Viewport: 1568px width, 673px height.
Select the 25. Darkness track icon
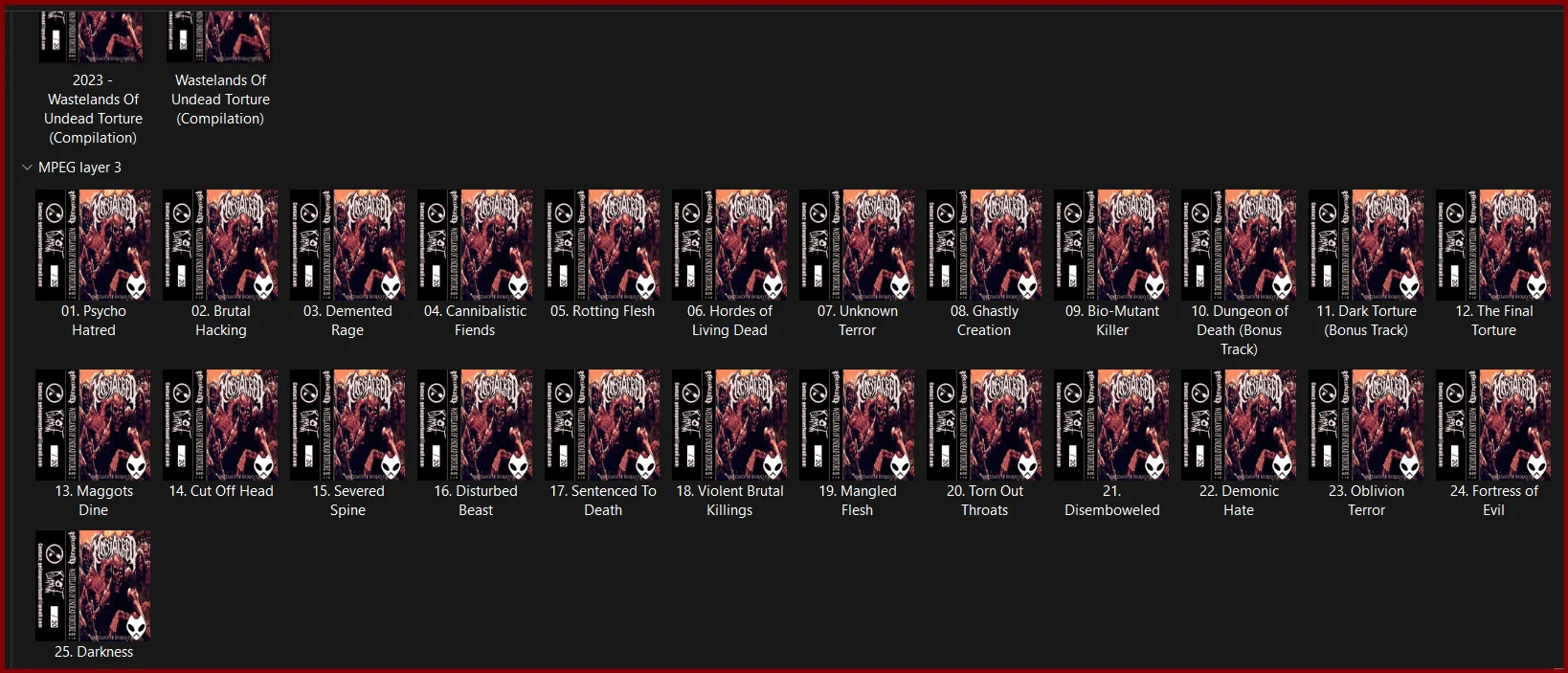(93, 586)
